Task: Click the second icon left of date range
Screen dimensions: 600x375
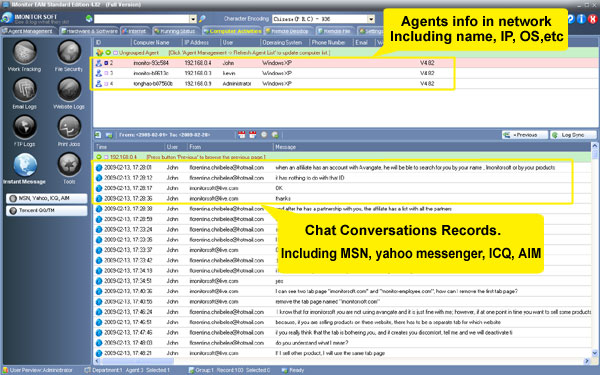Action: tap(109, 135)
